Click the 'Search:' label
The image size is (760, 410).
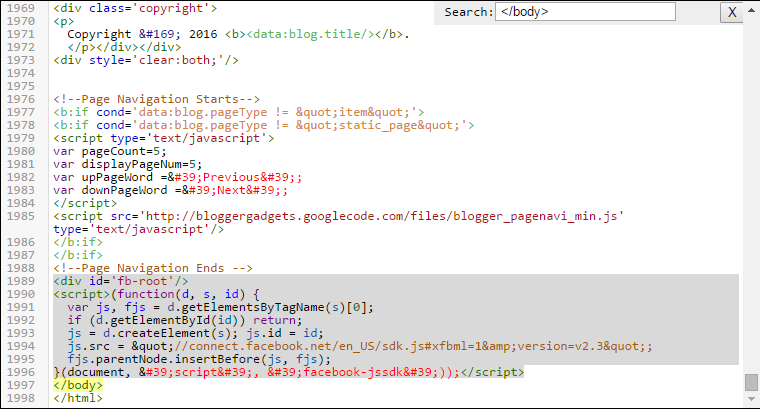coord(469,12)
